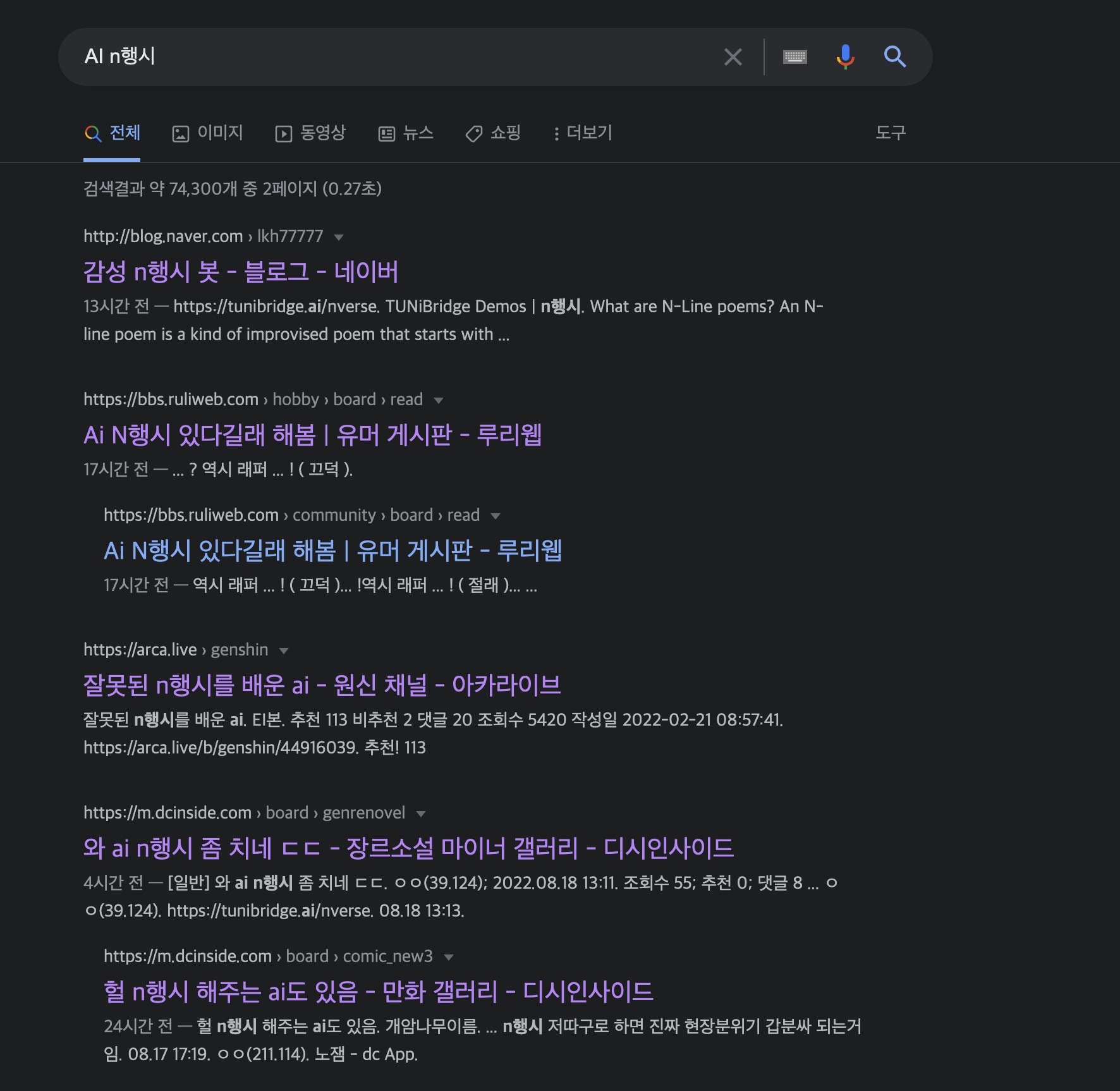
Task: Click the snippet starting '24시간 전 — 헐 n행시'
Action: point(483,1040)
